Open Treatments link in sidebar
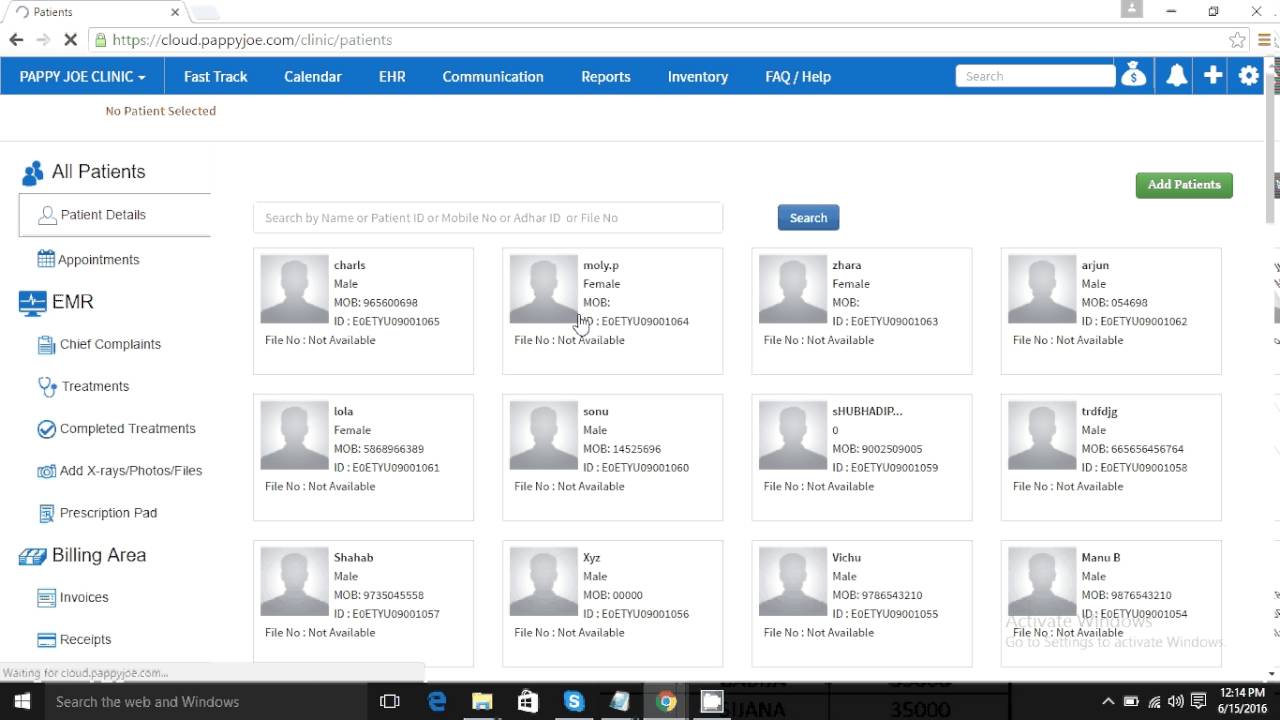This screenshot has width=1280, height=720. point(95,386)
